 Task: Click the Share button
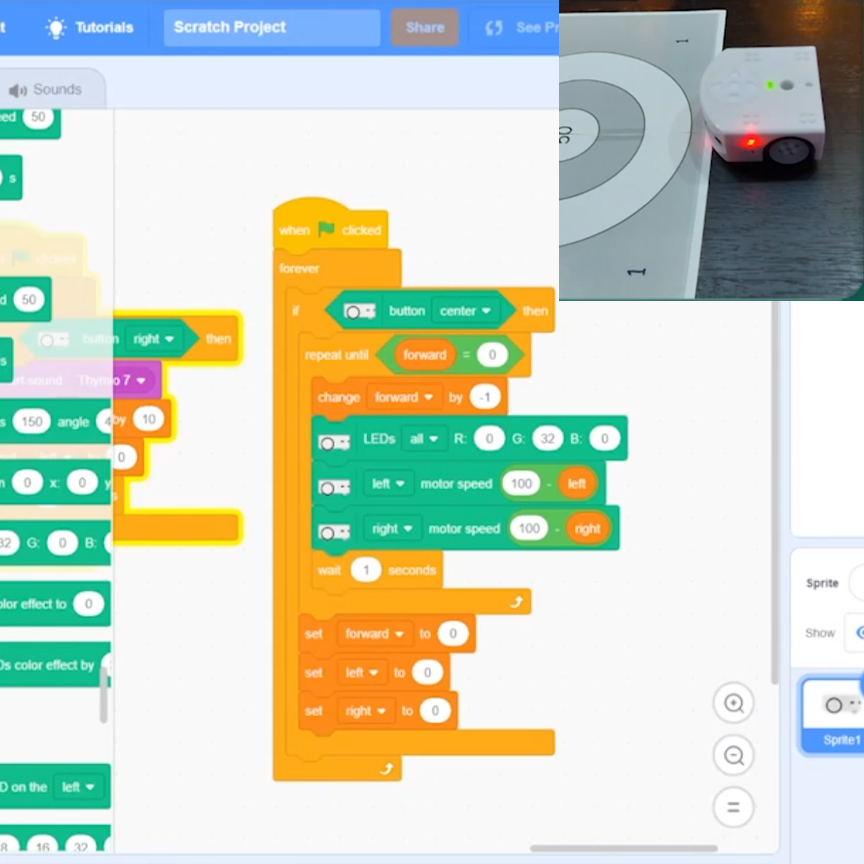(424, 28)
